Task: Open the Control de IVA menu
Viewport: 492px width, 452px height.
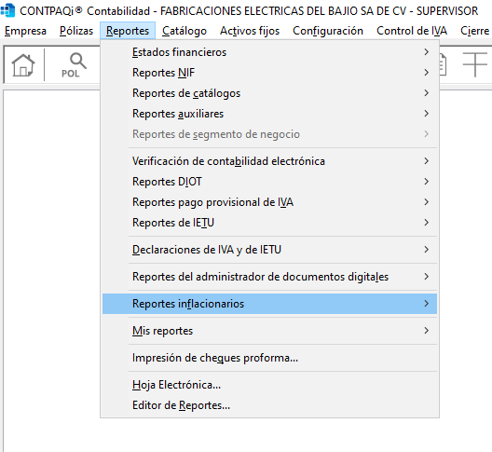Action: (x=412, y=31)
